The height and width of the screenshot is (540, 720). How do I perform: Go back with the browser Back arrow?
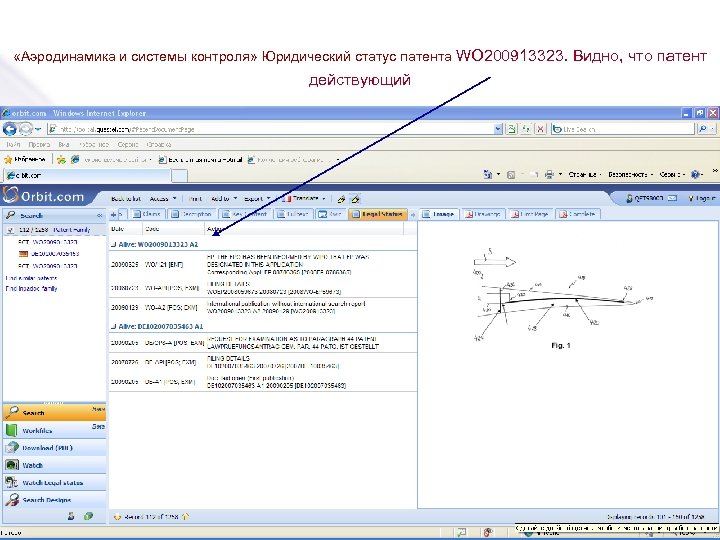tap(10, 129)
